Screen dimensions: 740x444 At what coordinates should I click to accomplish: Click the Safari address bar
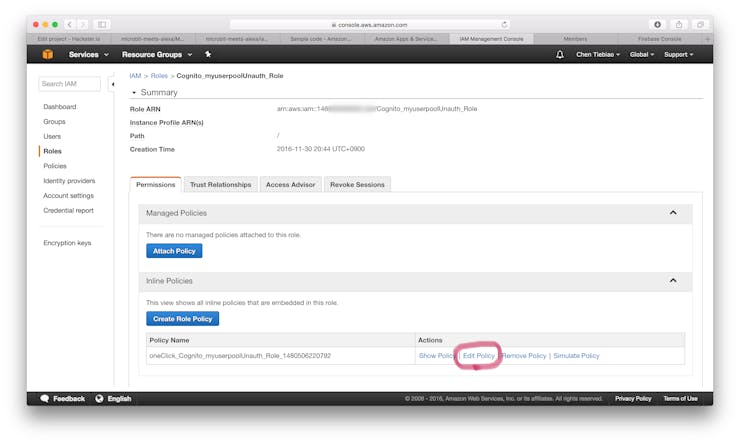point(370,25)
